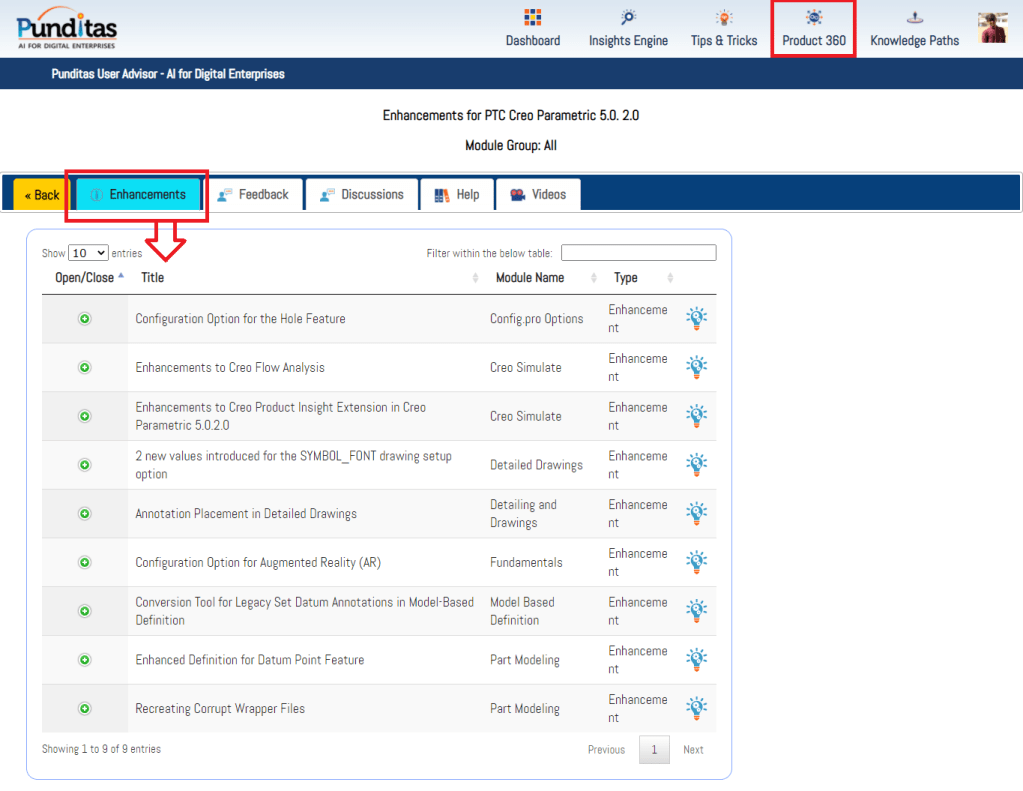Click the user profile avatar
The image size is (1023, 791).
coord(992,28)
